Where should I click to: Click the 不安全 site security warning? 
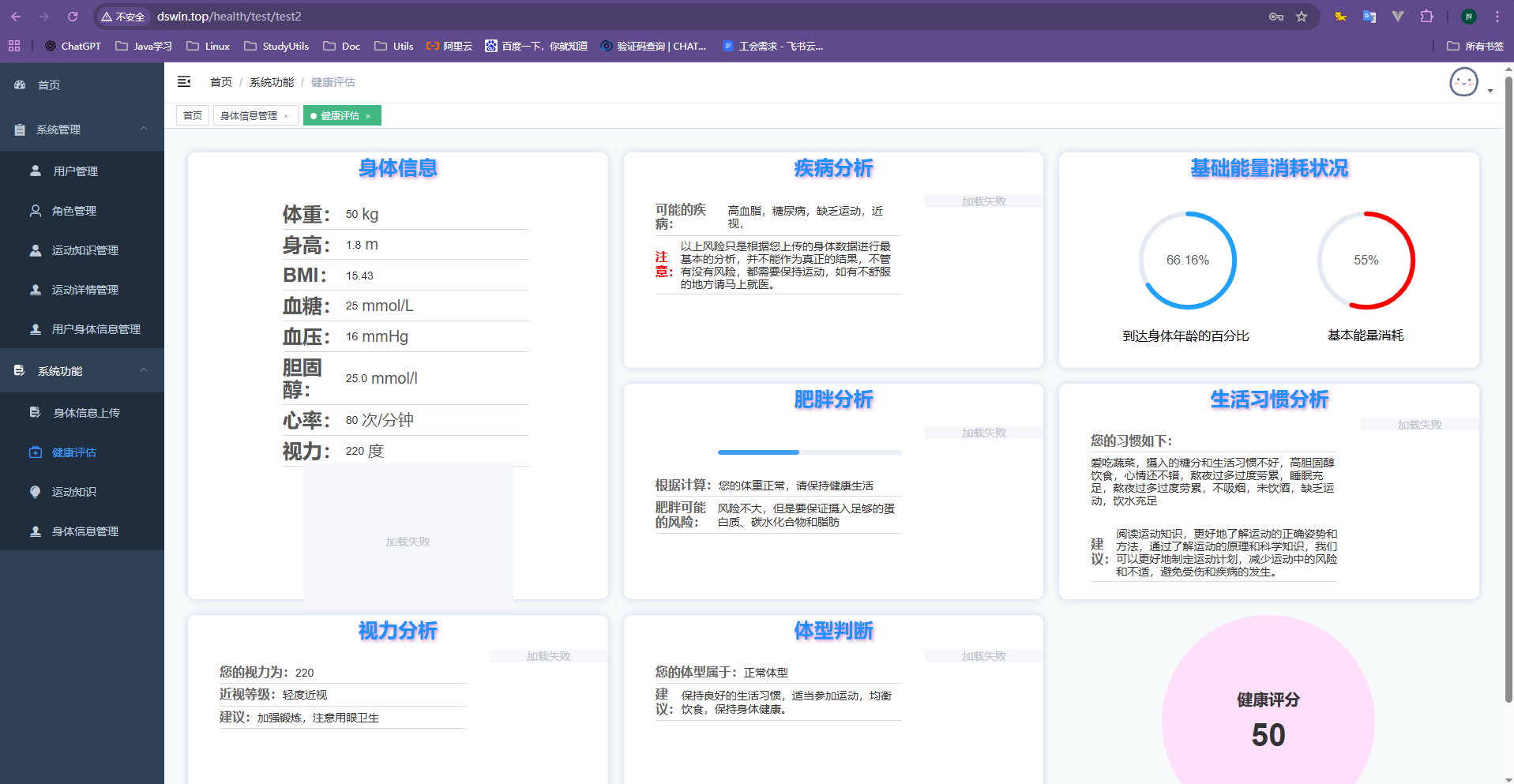pos(123,16)
